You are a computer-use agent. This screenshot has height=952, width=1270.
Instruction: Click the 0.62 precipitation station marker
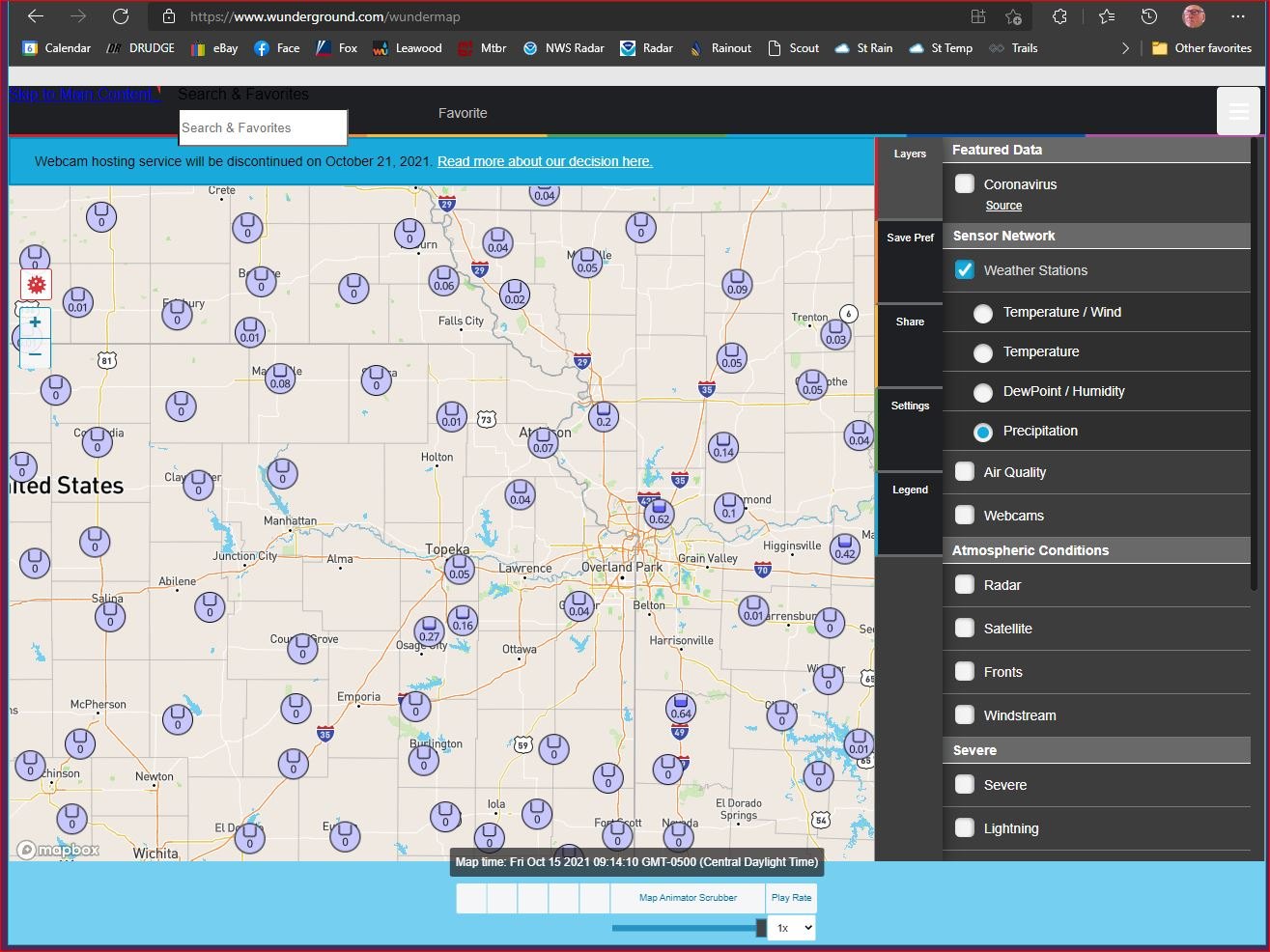click(x=659, y=513)
